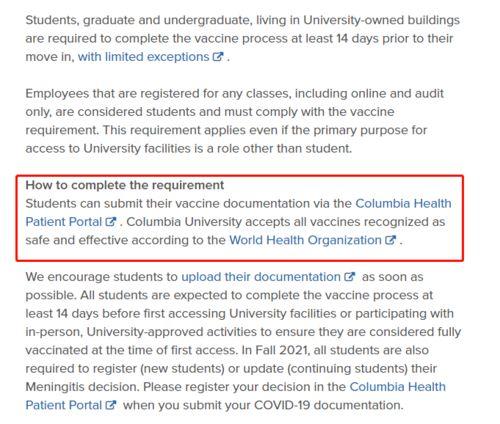The width and height of the screenshot is (500, 424).
Task: Click external link icon after first 'Patient Portal' in red box
Action: 111,222
